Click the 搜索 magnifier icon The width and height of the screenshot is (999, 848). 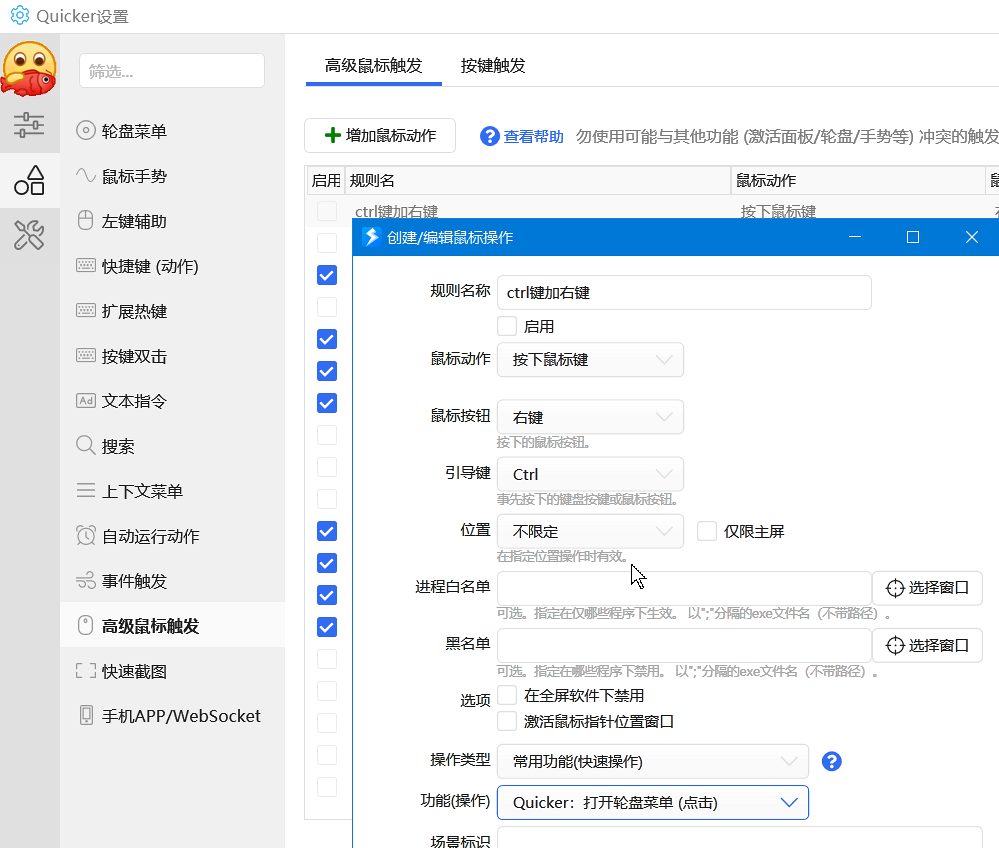(x=85, y=445)
